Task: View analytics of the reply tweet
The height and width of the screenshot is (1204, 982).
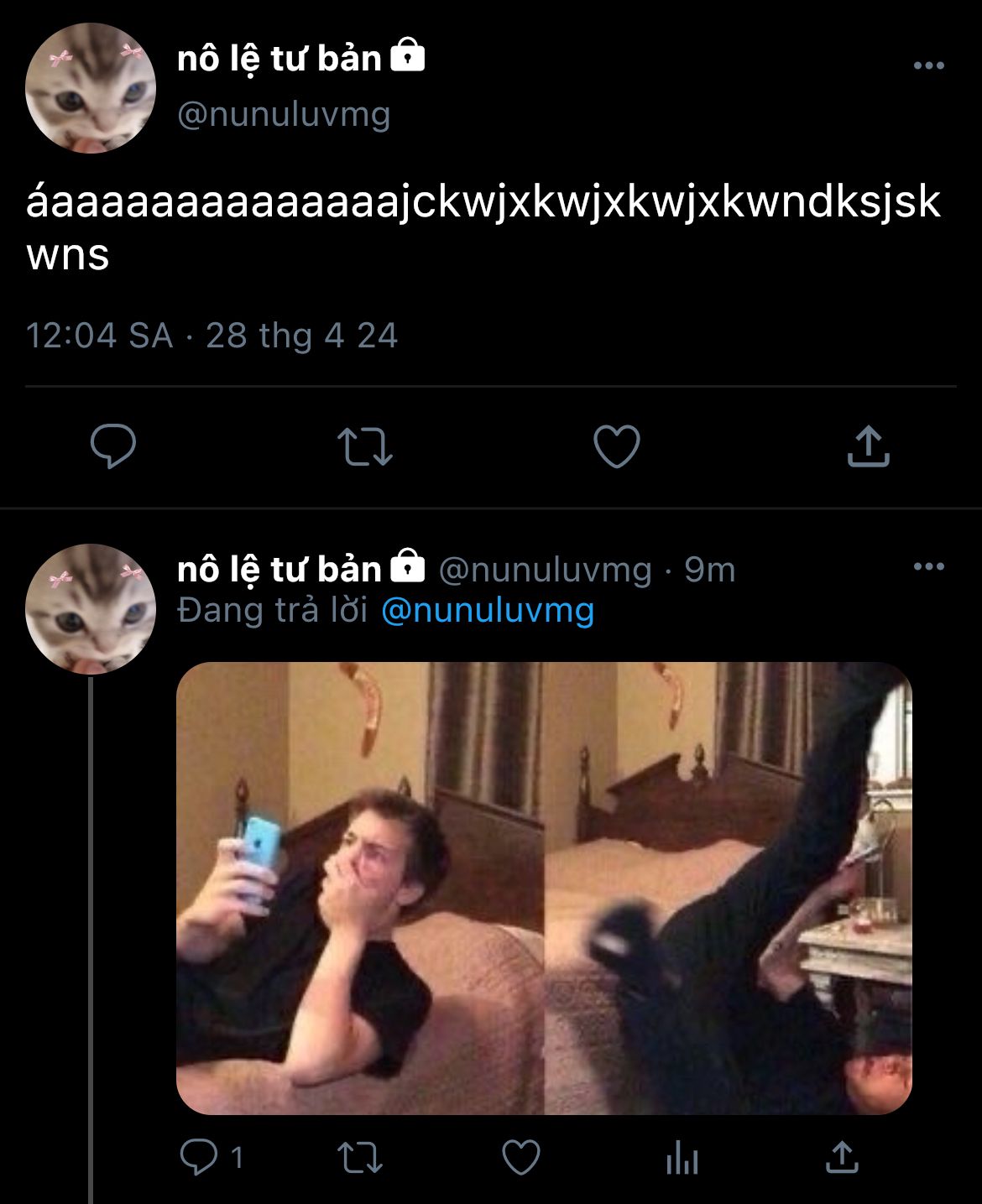Action: click(x=682, y=1159)
